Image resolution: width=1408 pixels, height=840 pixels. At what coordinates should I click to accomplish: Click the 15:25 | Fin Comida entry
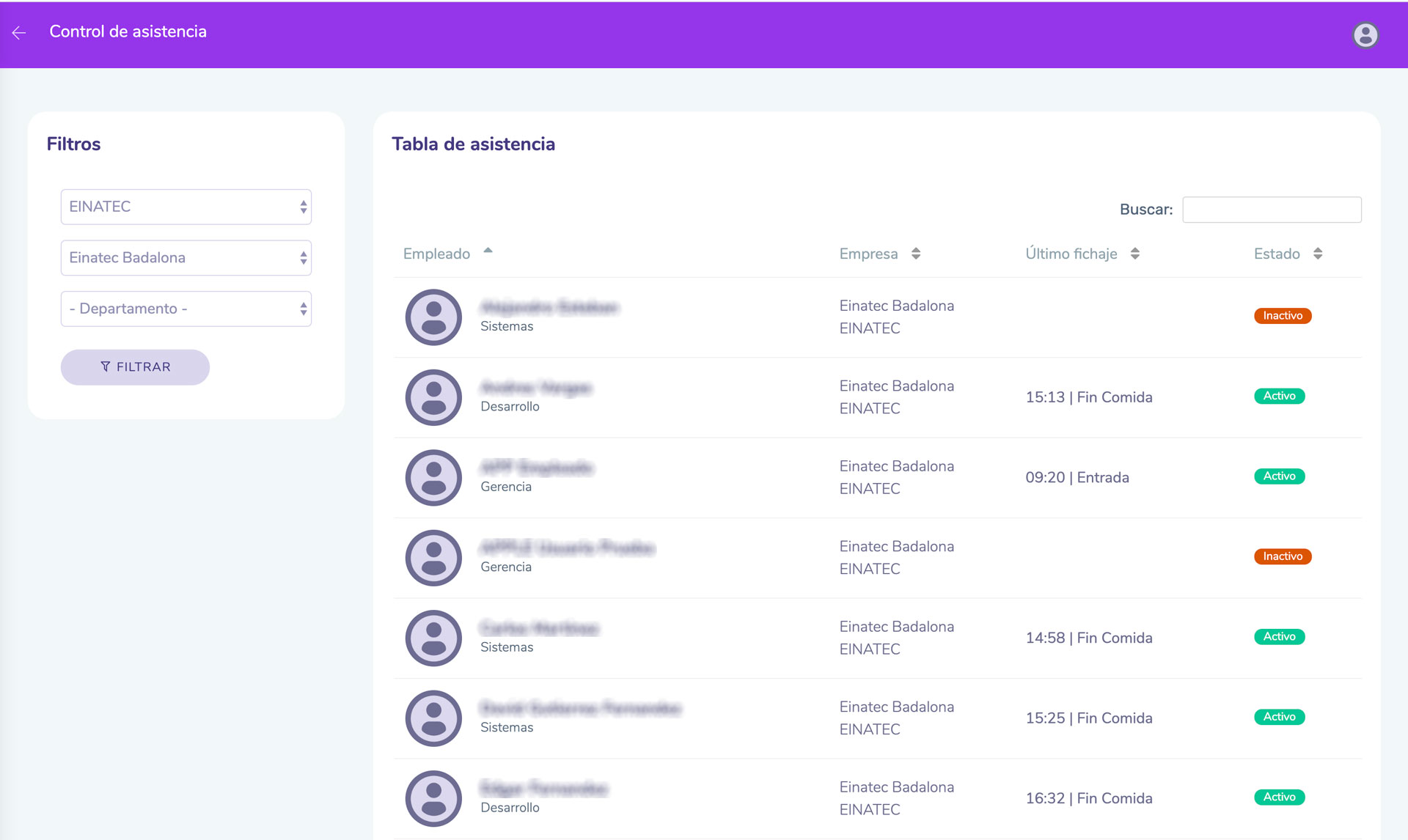click(x=1088, y=718)
